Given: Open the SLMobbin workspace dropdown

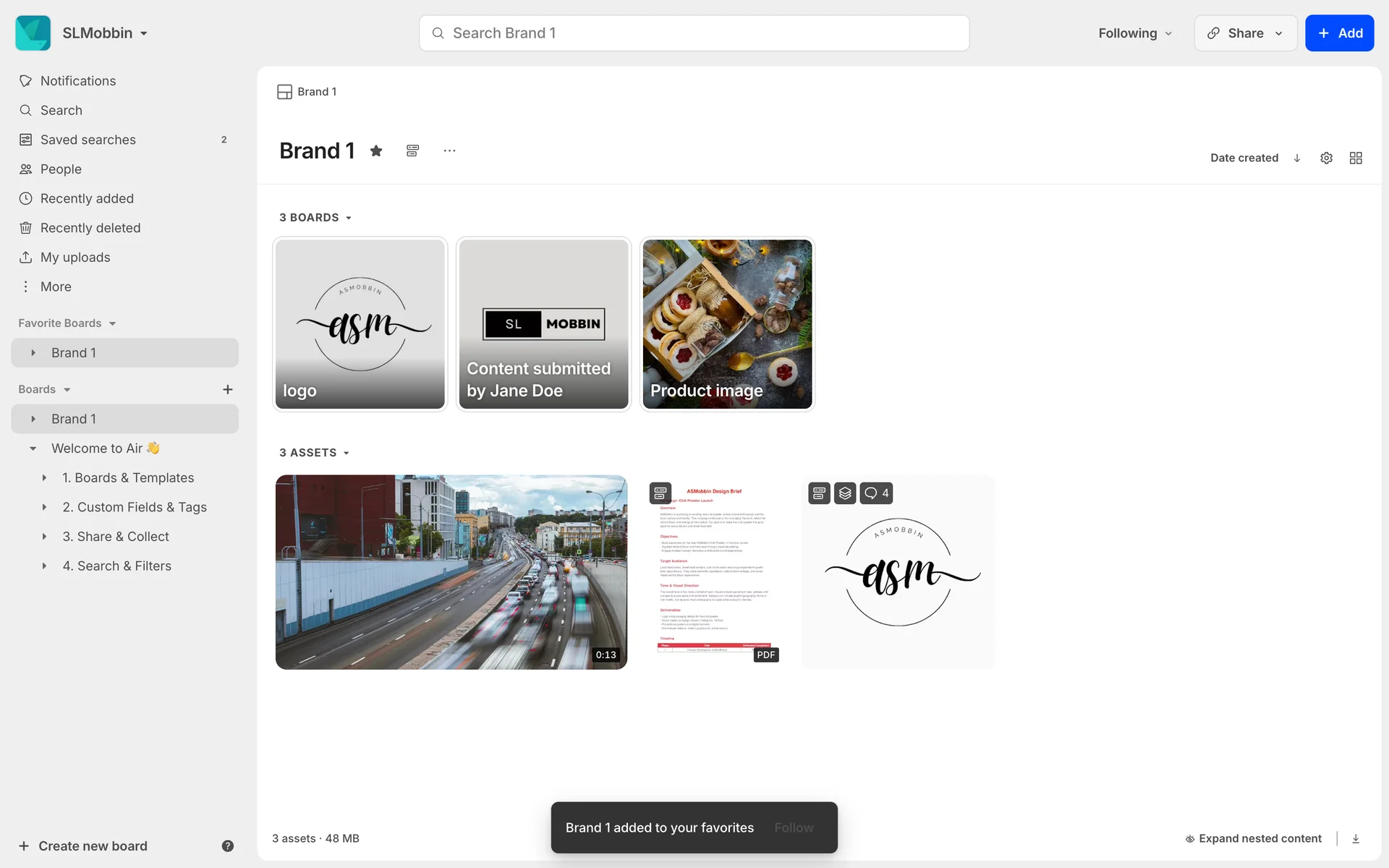Looking at the screenshot, I should click(105, 33).
